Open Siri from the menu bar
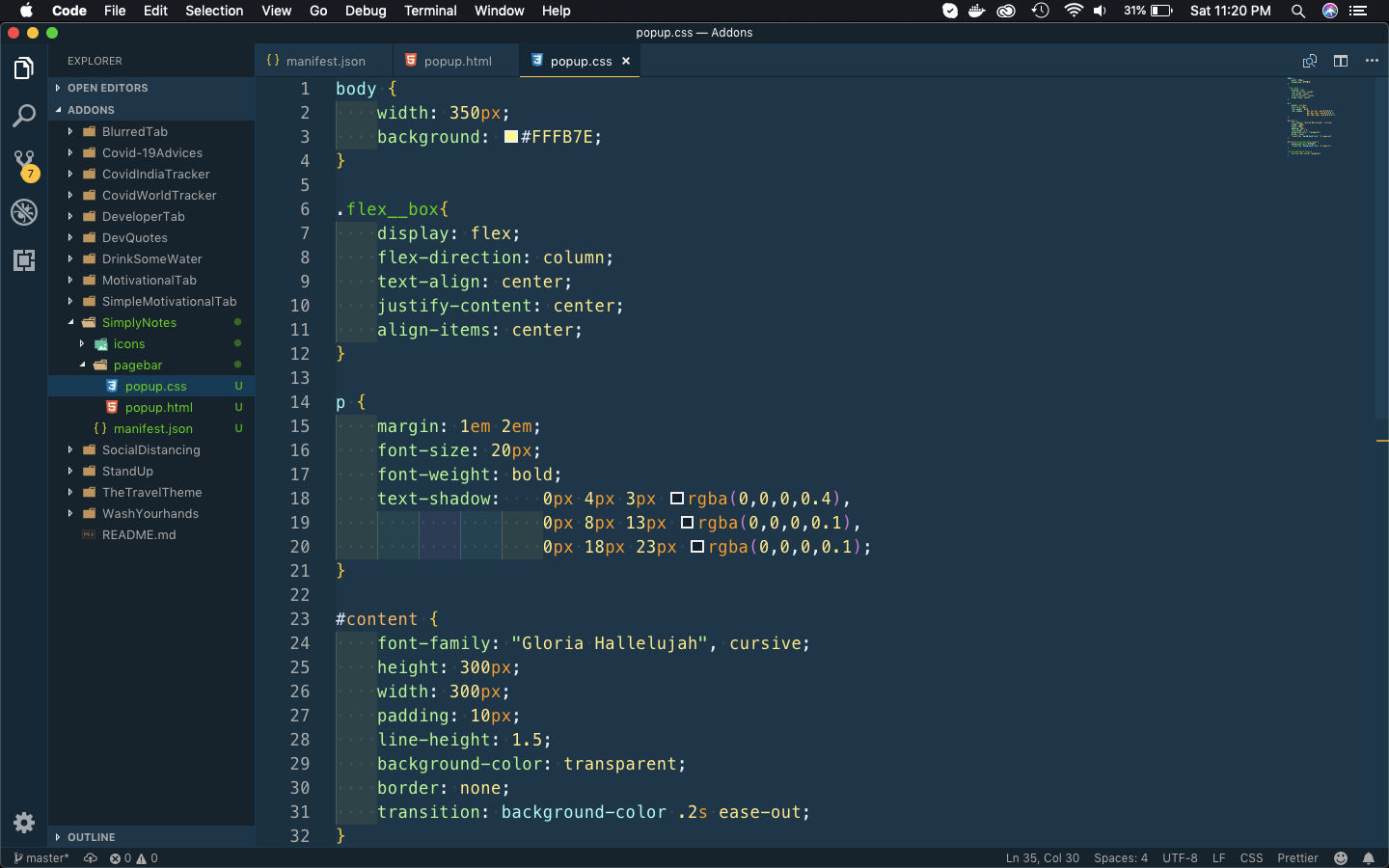1389x868 pixels. point(1330,11)
